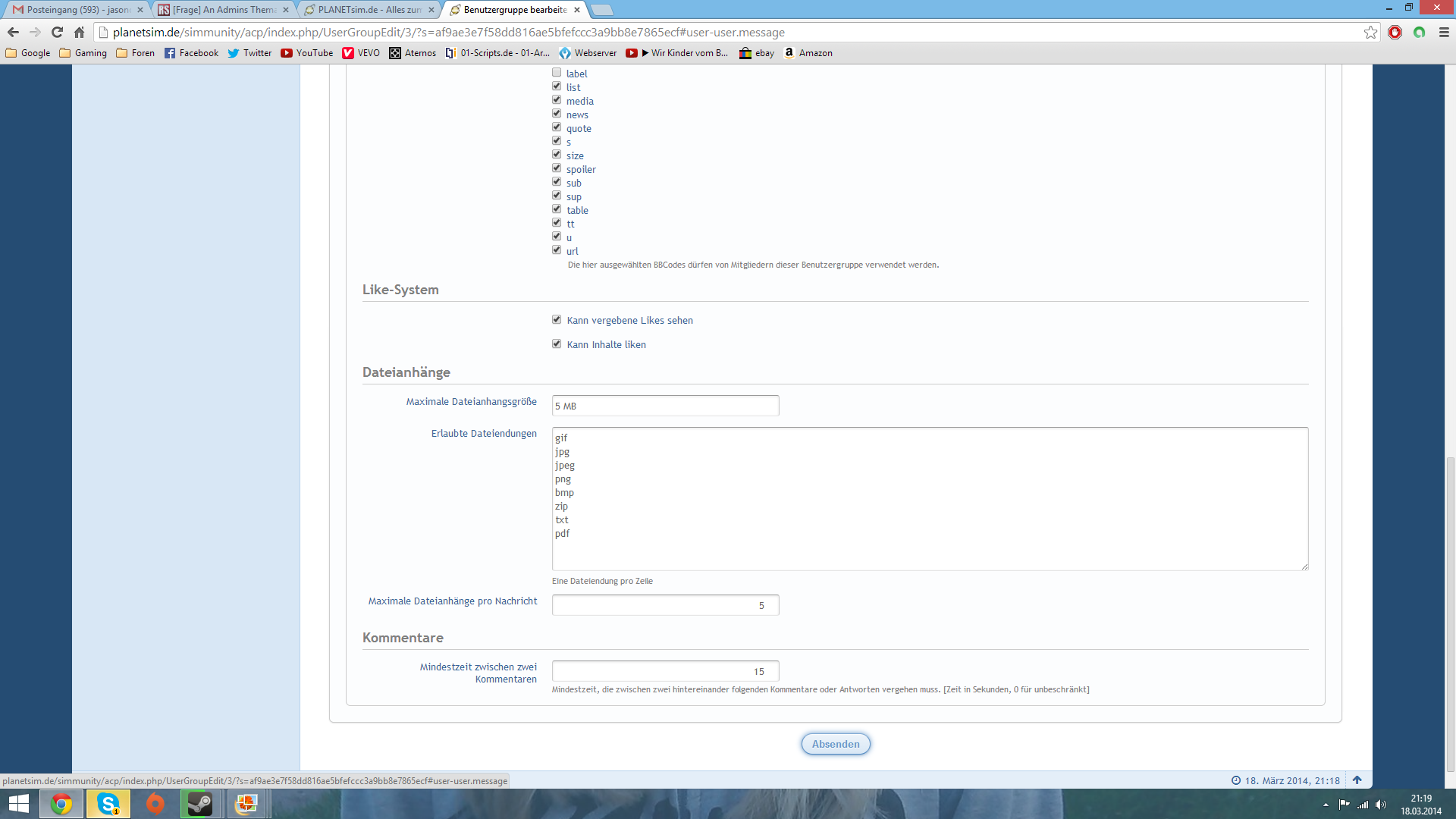This screenshot has height=819, width=1456.
Task: Click the red Adblock extension icon
Action: point(1395,32)
